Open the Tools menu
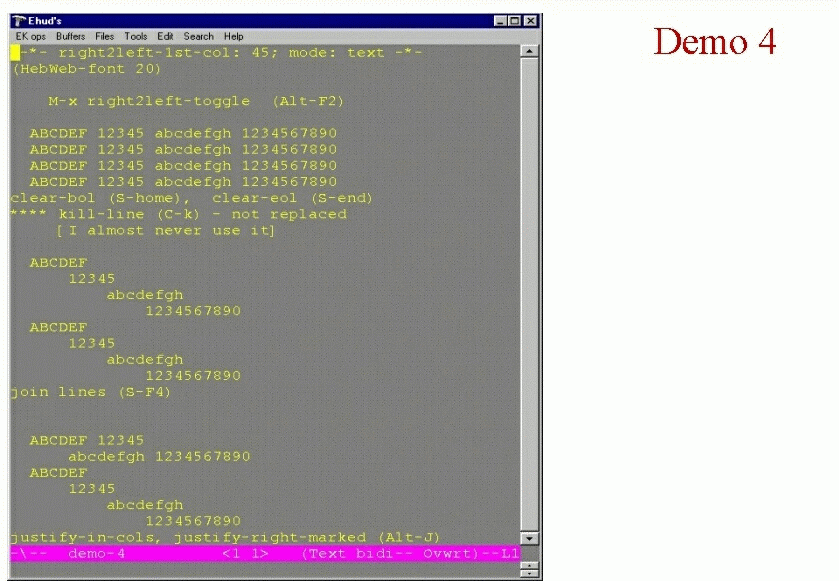This screenshot has width=839, height=581. tap(136, 36)
